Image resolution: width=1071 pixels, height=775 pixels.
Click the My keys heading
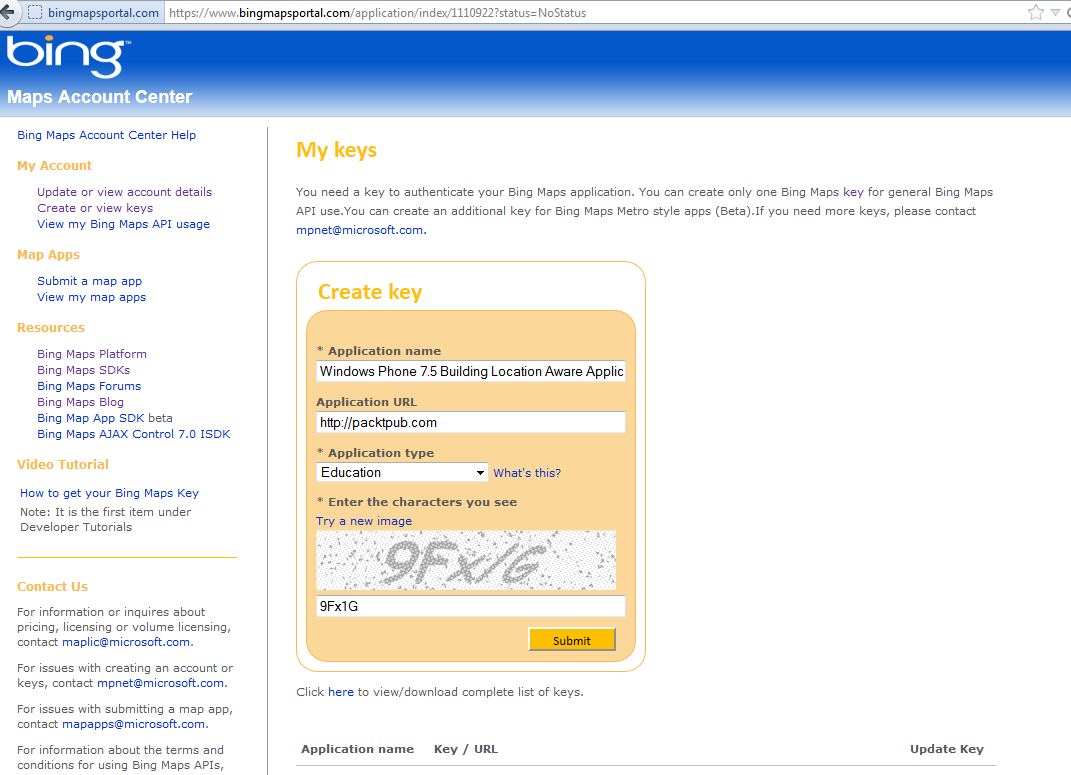pyautogui.click(x=336, y=150)
